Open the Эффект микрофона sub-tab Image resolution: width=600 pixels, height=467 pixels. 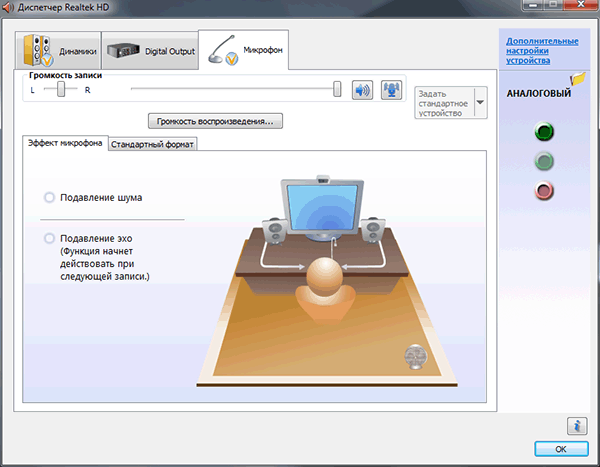click(65, 143)
